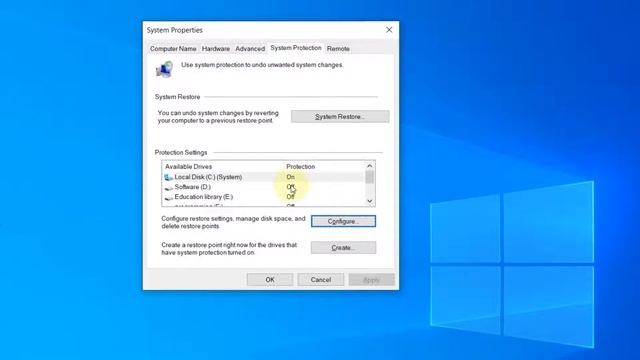Image resolution: width=640 pixels, height=360 pixels.
Task: Go to the Remote tab
Action: (338, 49)
